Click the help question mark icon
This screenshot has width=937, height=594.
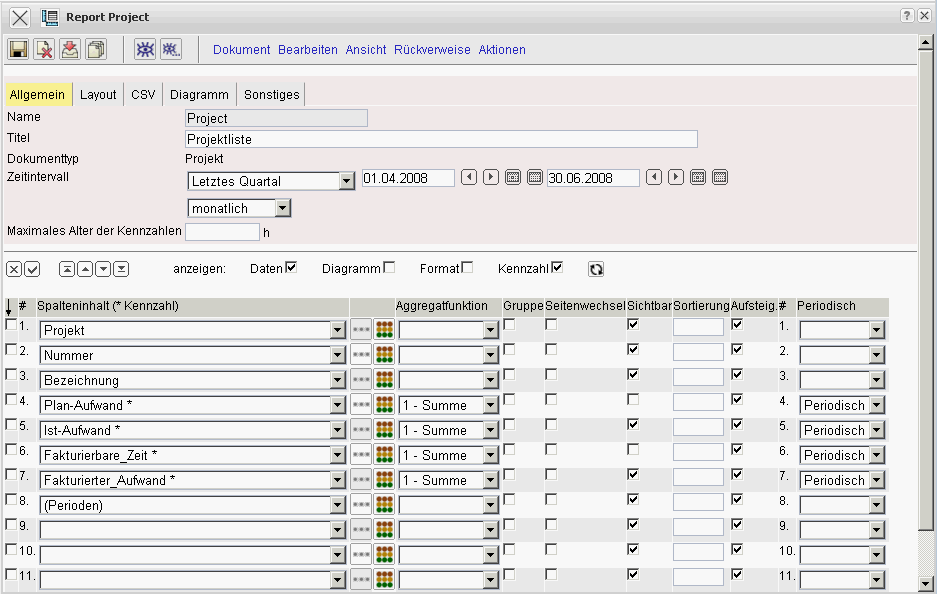pos(907,16)
